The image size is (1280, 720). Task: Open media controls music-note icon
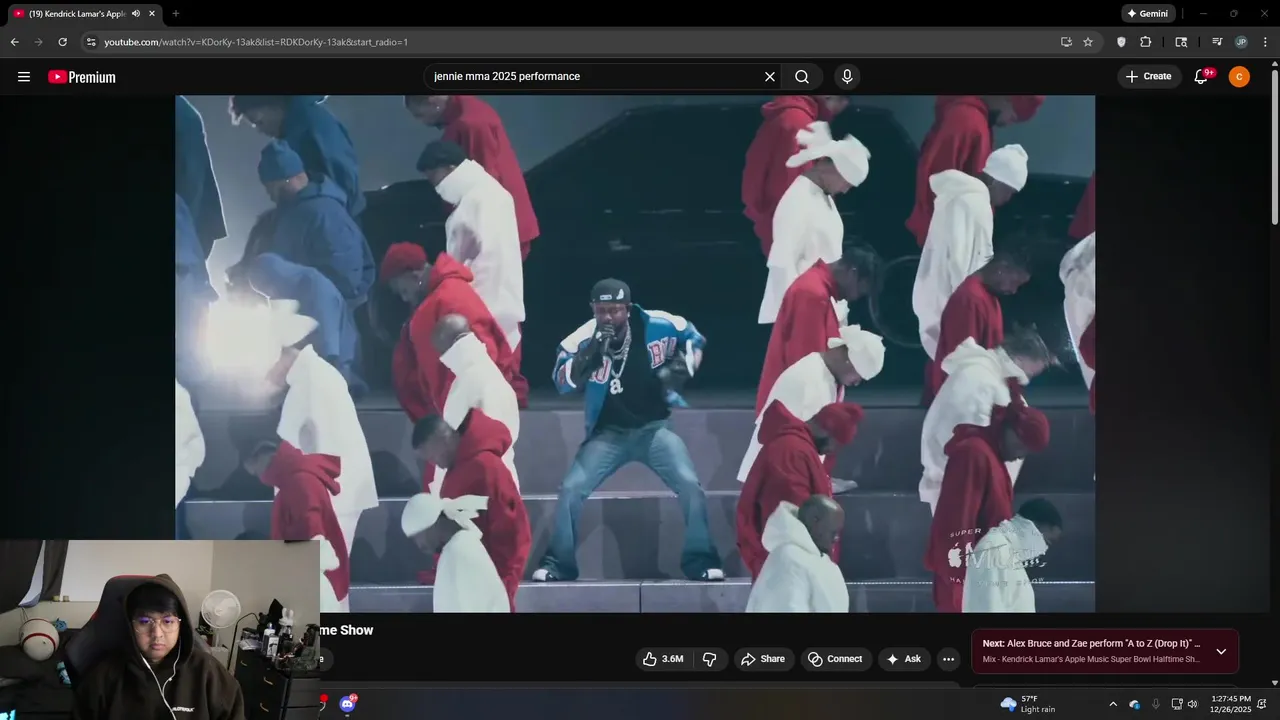[x=1217, y=42]
